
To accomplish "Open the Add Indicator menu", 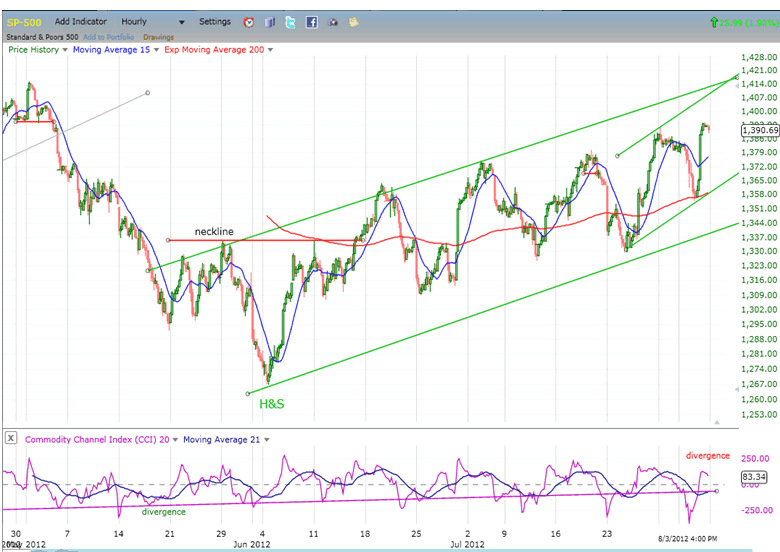I will tap(81, 22).
